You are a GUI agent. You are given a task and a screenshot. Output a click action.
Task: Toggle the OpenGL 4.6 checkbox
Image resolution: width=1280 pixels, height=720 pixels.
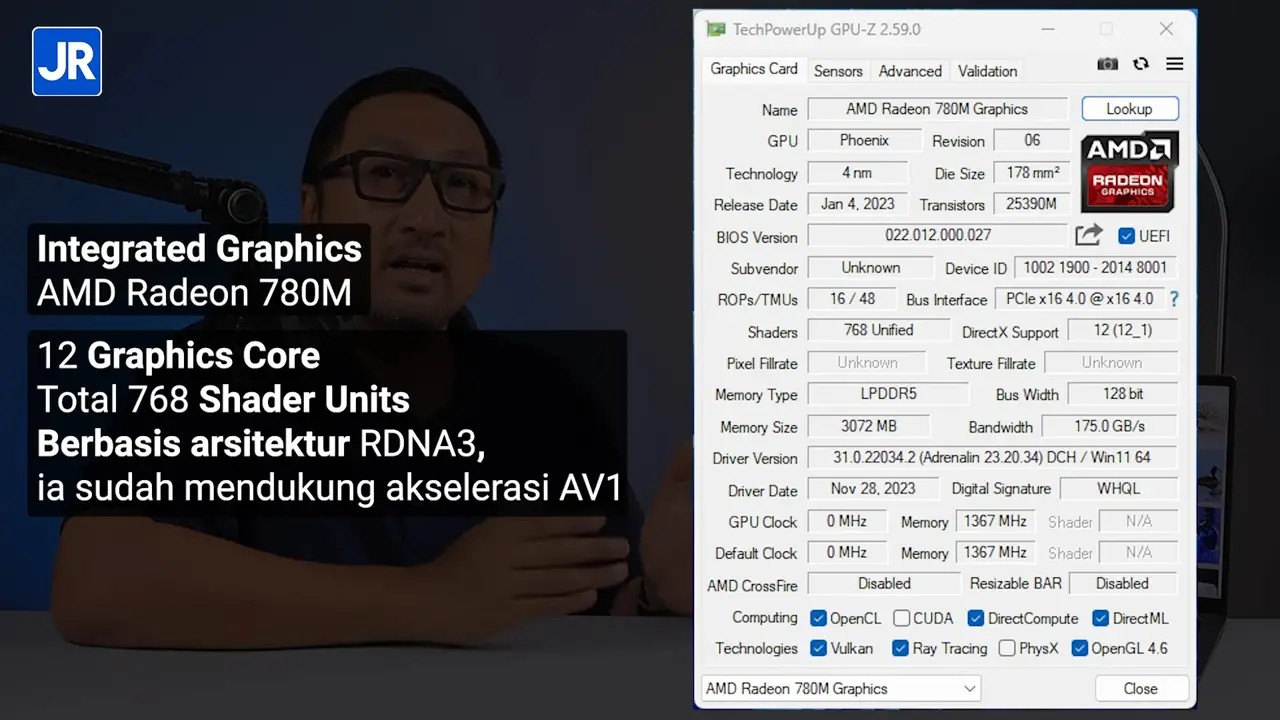pos(1079,648)
